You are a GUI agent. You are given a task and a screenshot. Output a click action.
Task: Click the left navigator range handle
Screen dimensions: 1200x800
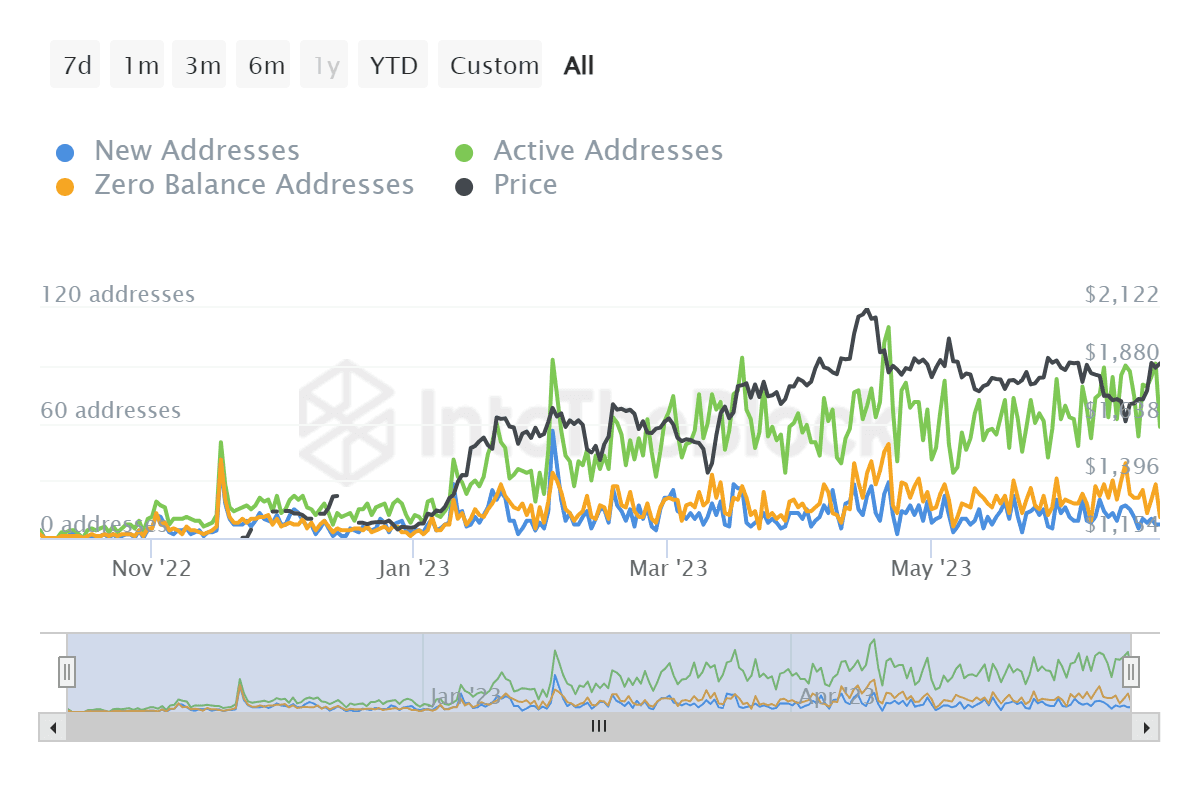coord(67,672)
